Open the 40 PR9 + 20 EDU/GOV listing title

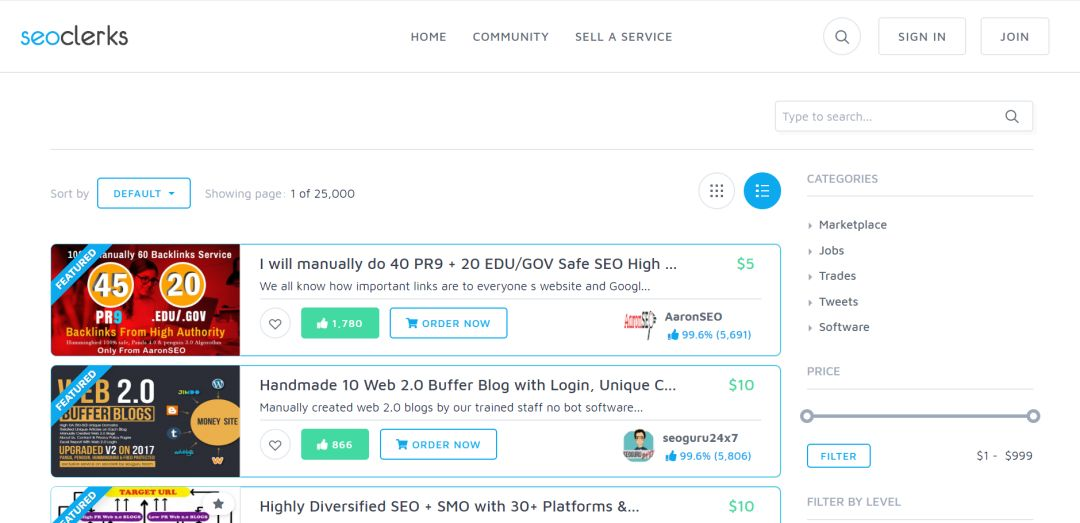468,264
